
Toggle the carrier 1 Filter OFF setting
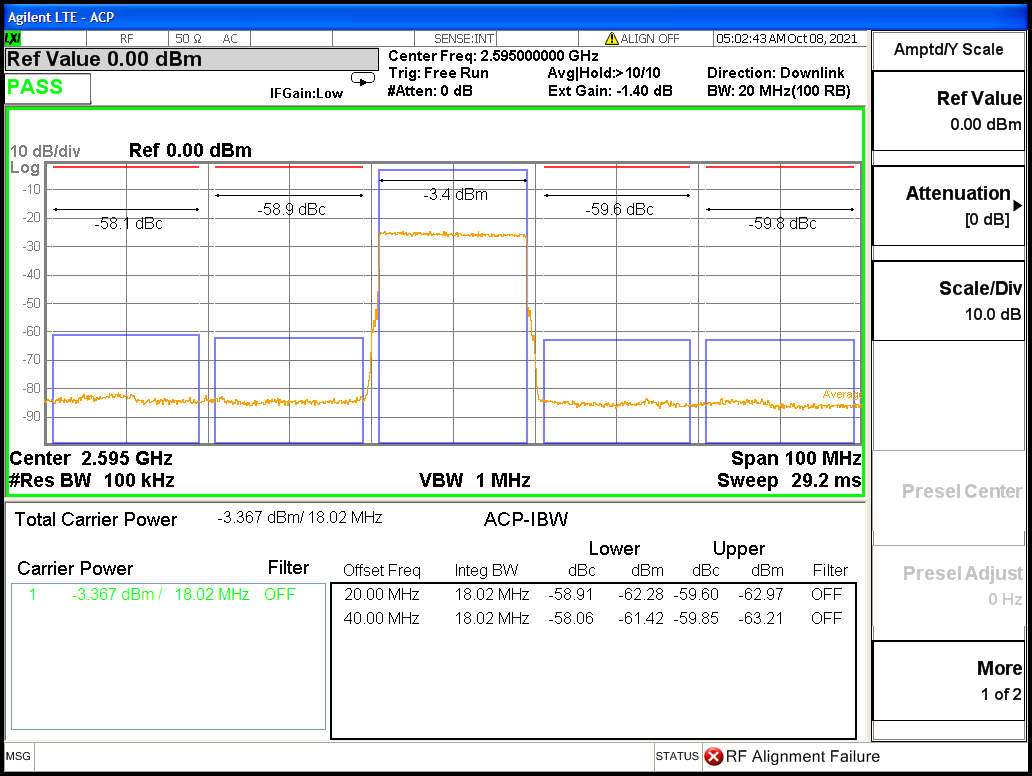(280, 594)
